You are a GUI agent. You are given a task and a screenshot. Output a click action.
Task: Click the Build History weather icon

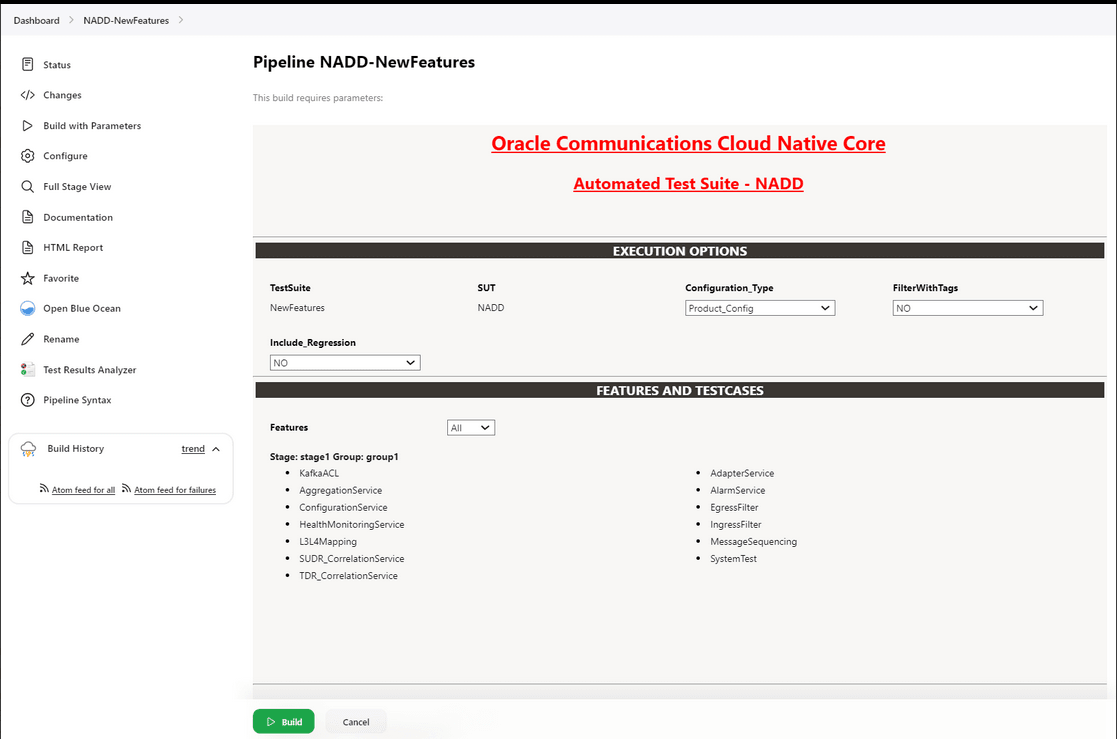tap(28, 448)
